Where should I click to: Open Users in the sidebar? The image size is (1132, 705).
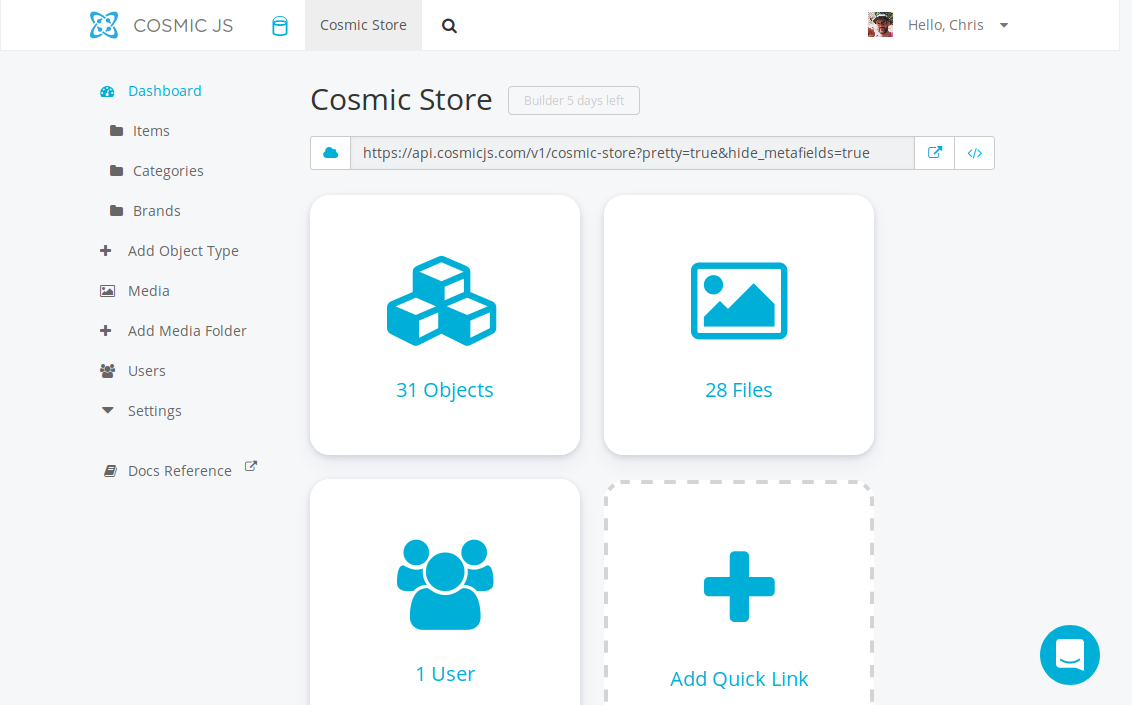click(x=147, y=371)
